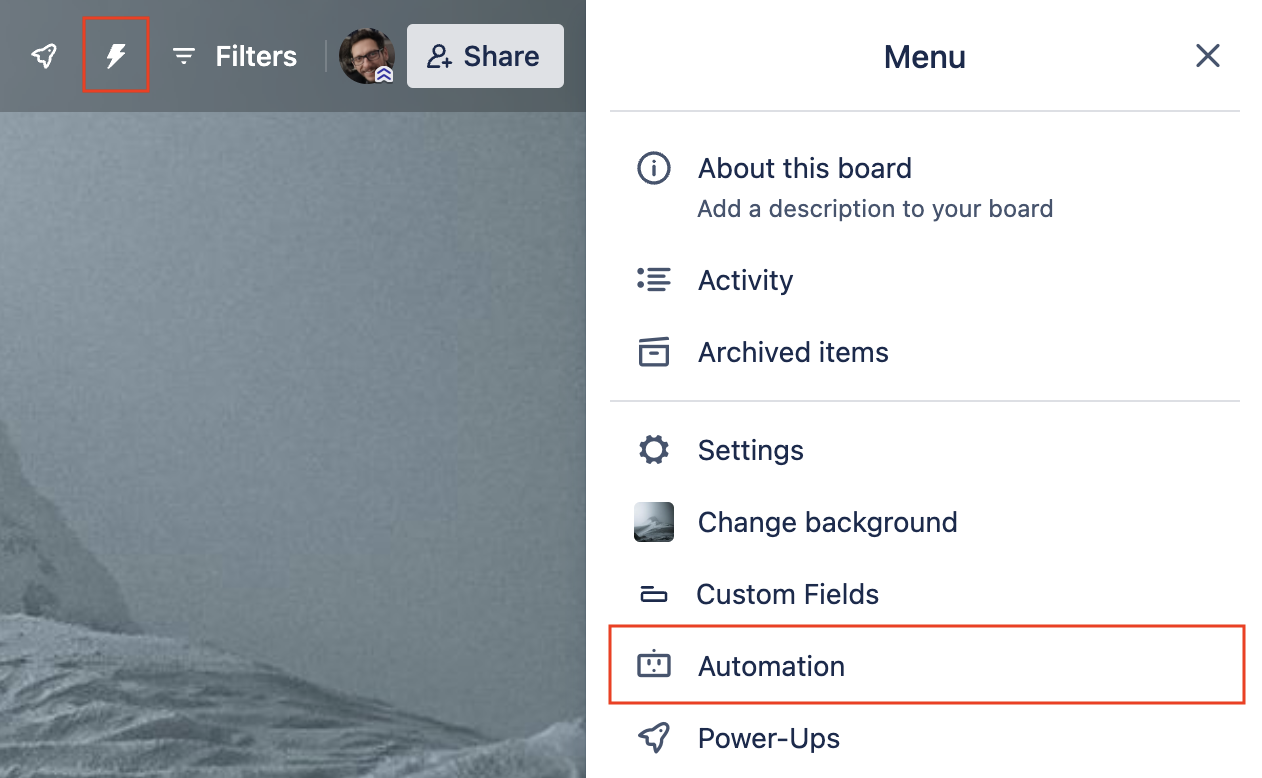Open the Activity menu item
Viewport: 1262px width, 778px height.
pyautogui.click(x=925, y=280)
